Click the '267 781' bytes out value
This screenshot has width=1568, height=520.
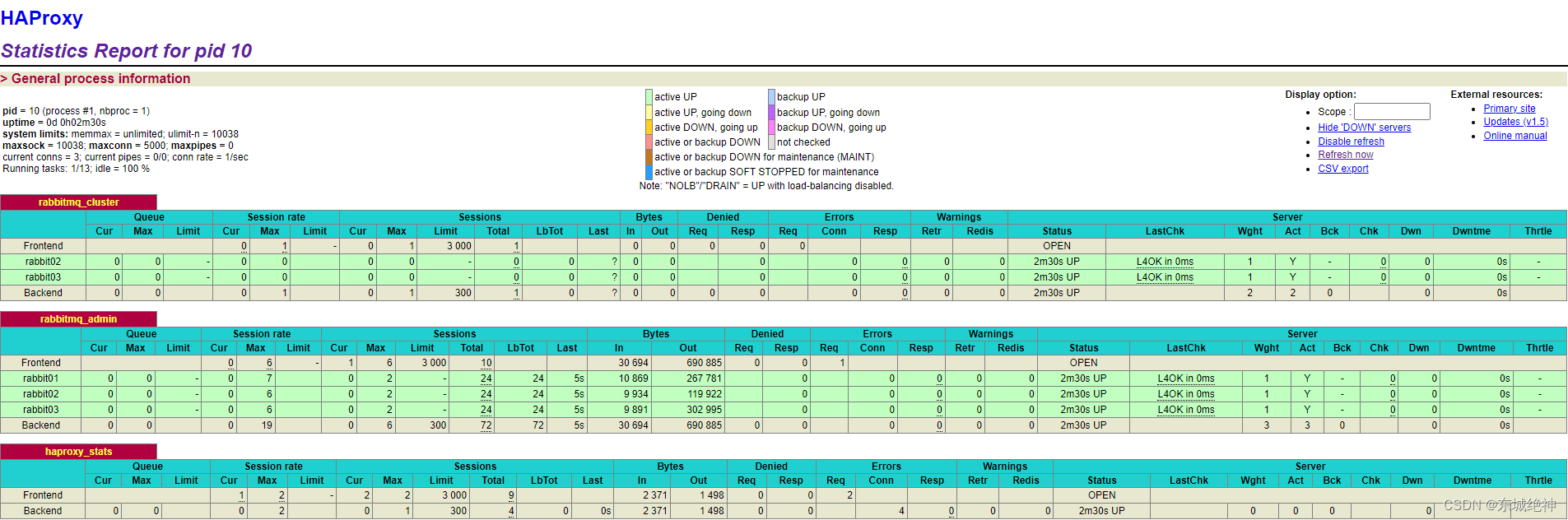[705, 378]
